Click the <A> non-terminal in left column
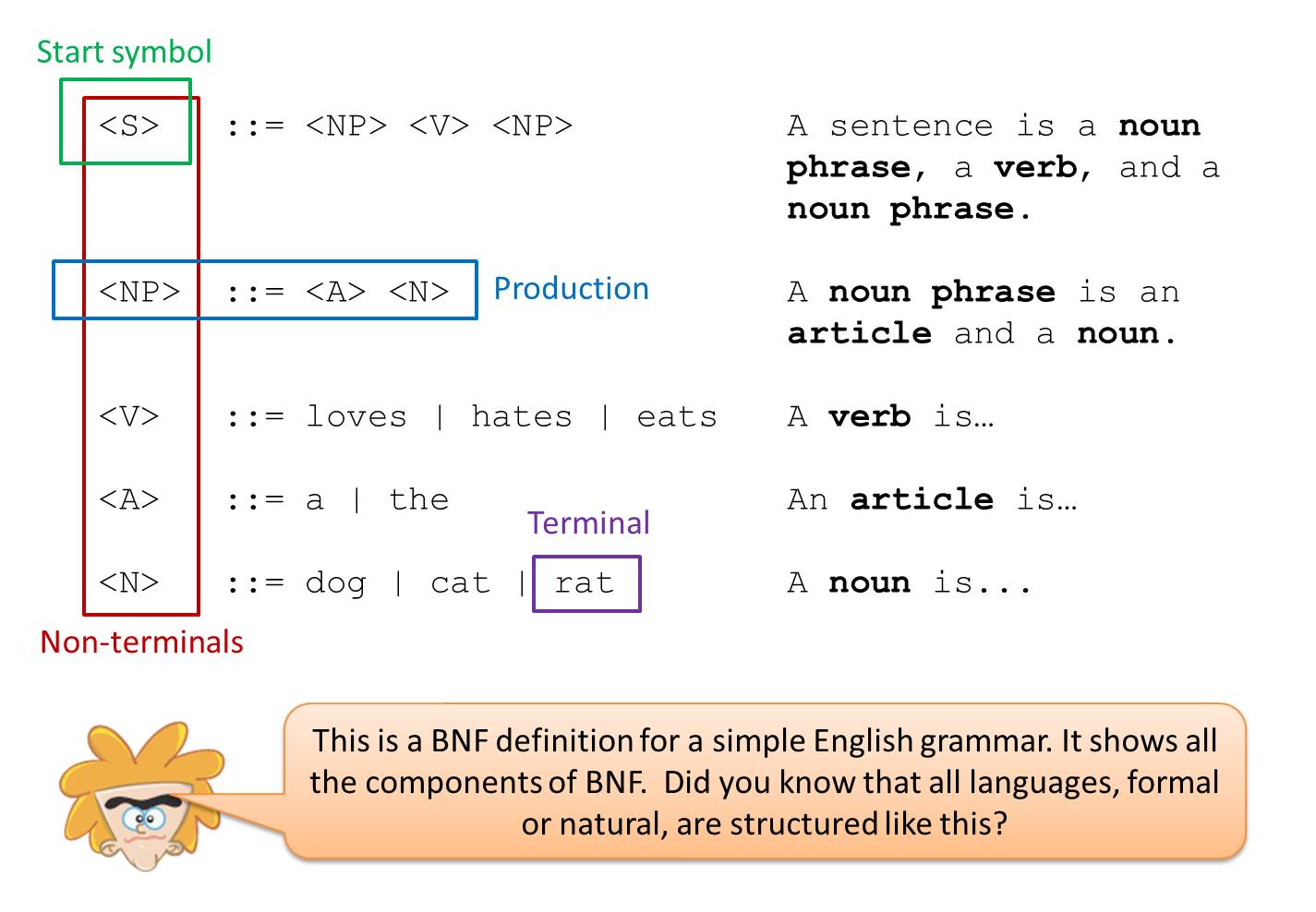 point(129,499)
